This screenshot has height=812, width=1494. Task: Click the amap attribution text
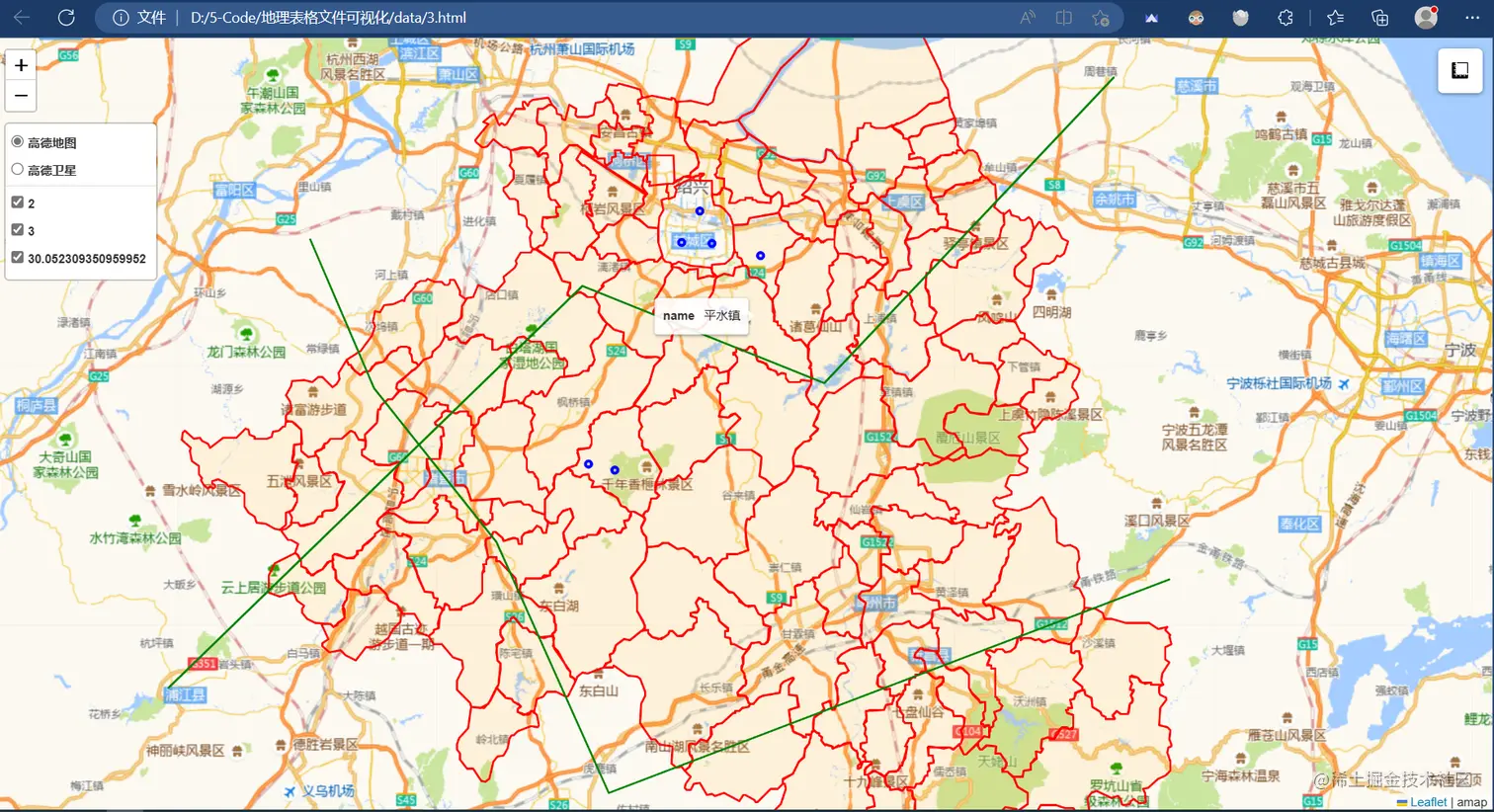(1471, 802)
